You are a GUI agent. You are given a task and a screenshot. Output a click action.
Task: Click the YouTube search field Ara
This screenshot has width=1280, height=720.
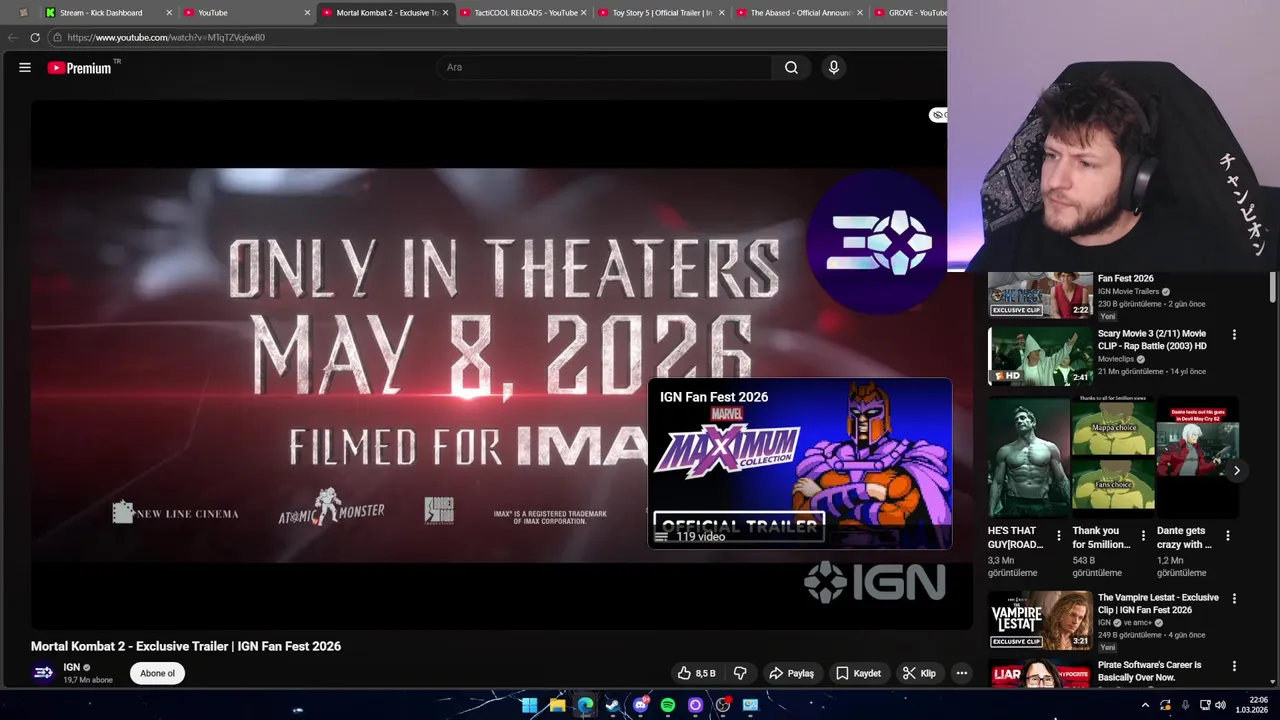(604, 67)
